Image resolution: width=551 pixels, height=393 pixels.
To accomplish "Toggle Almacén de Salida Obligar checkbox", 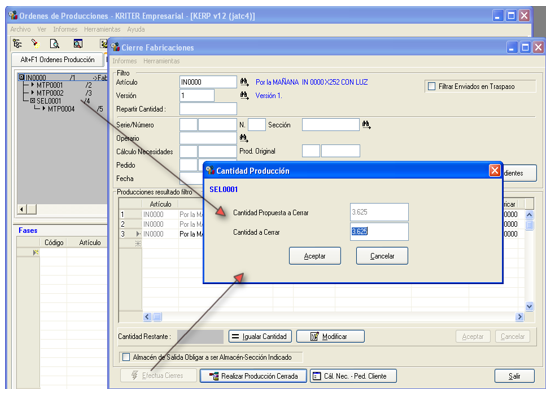I will pyautogui.click(x=125, y=357).
